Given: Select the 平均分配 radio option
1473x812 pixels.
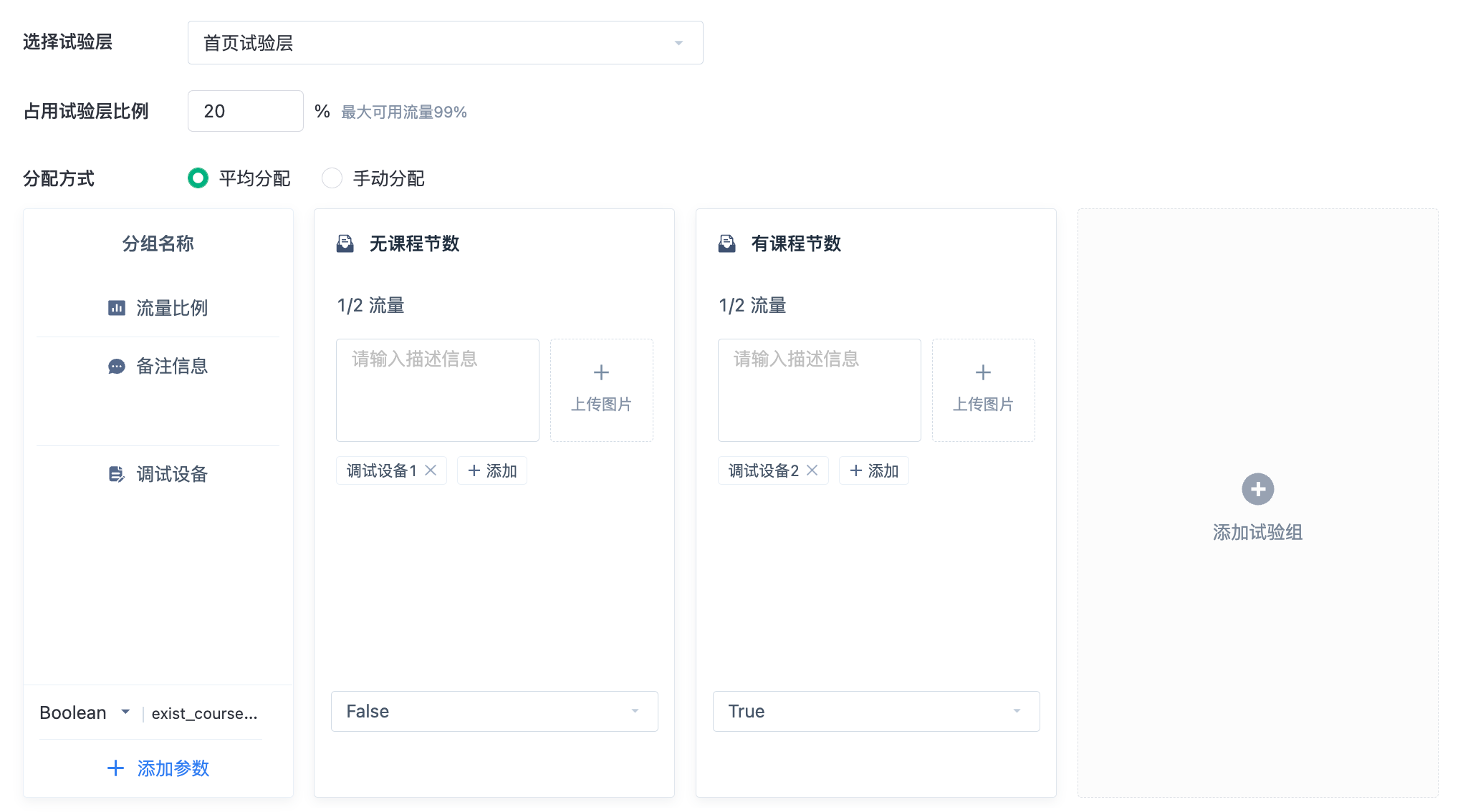Looking at the screenshot, I should [198, 178].
